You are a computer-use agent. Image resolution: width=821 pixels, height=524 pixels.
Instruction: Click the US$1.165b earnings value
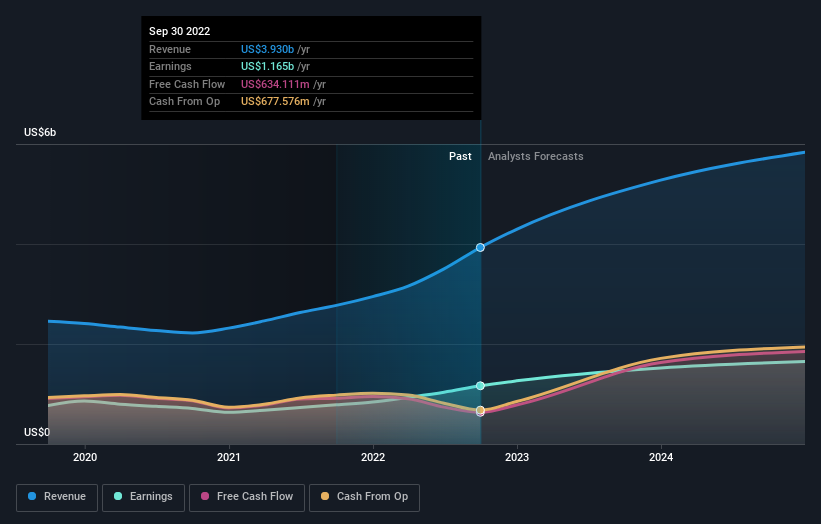coord(267,66)
